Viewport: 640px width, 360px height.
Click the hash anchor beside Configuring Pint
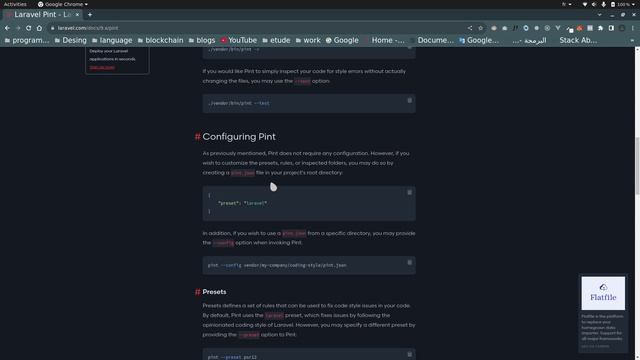(198, 137)
